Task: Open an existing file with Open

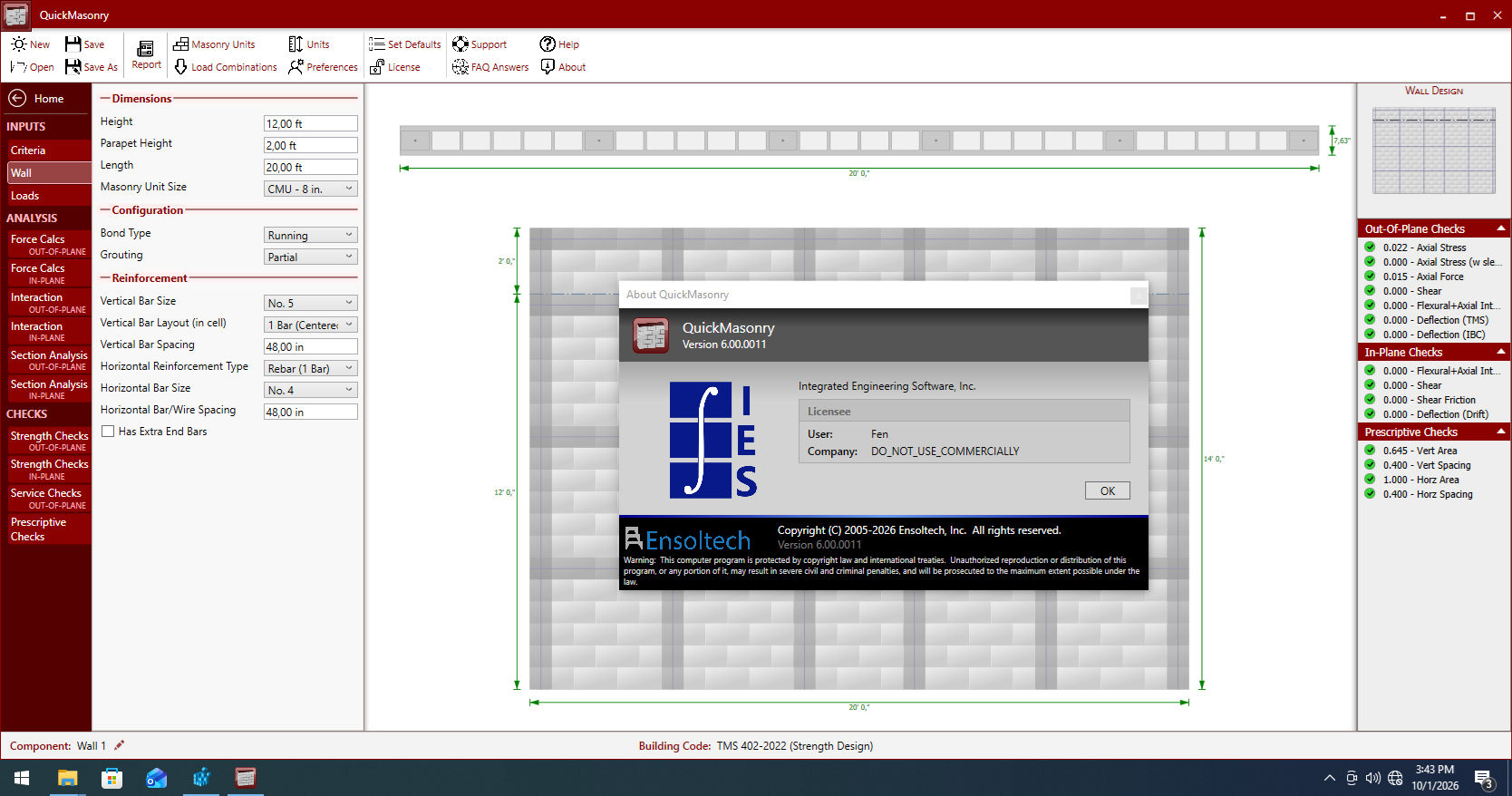Action: [x=32, y=67]
